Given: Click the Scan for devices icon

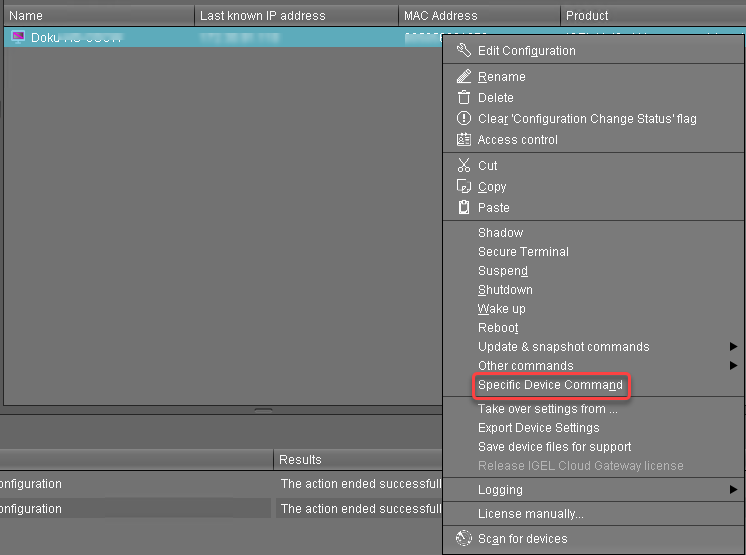Looking at the screenshot, I should [463, 539].
